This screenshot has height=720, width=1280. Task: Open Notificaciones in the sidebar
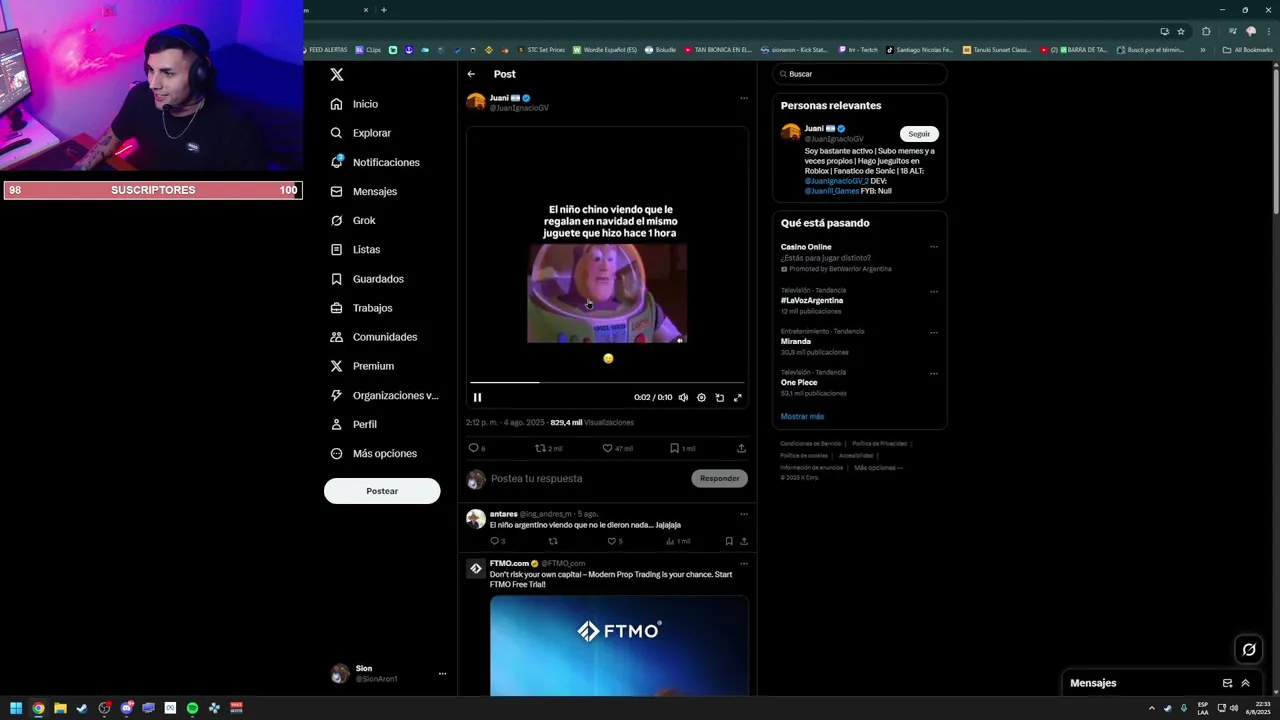tap(375, 162)
